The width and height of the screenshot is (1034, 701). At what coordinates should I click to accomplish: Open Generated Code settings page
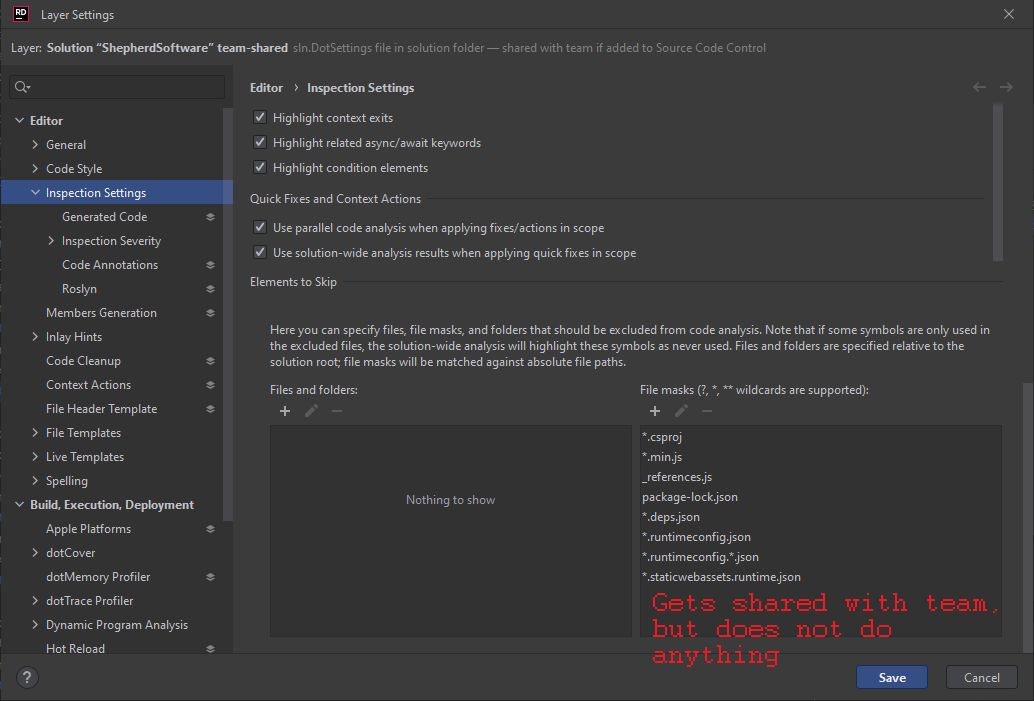[104, 217]
